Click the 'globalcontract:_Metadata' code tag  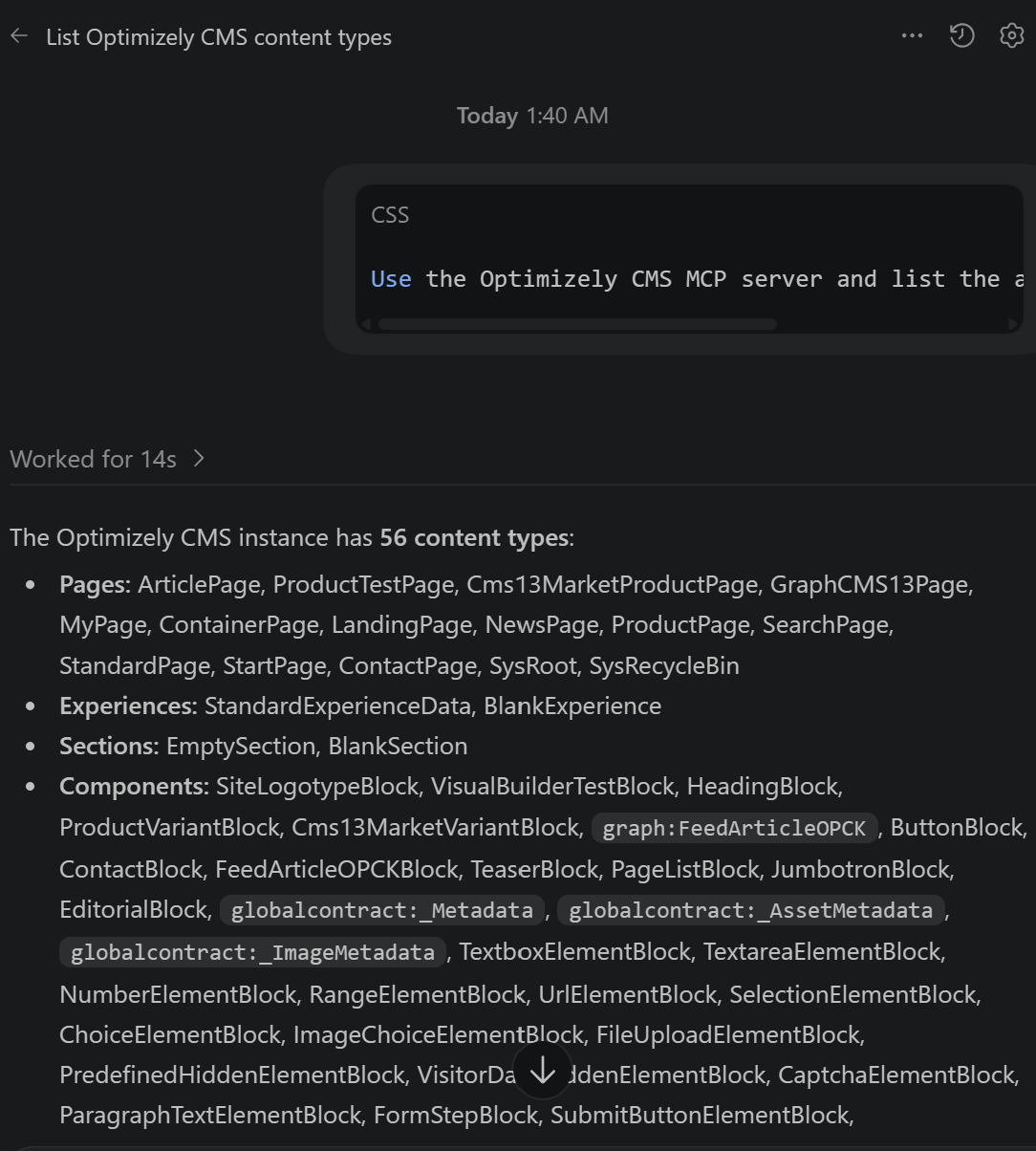[x=381, y=910]
